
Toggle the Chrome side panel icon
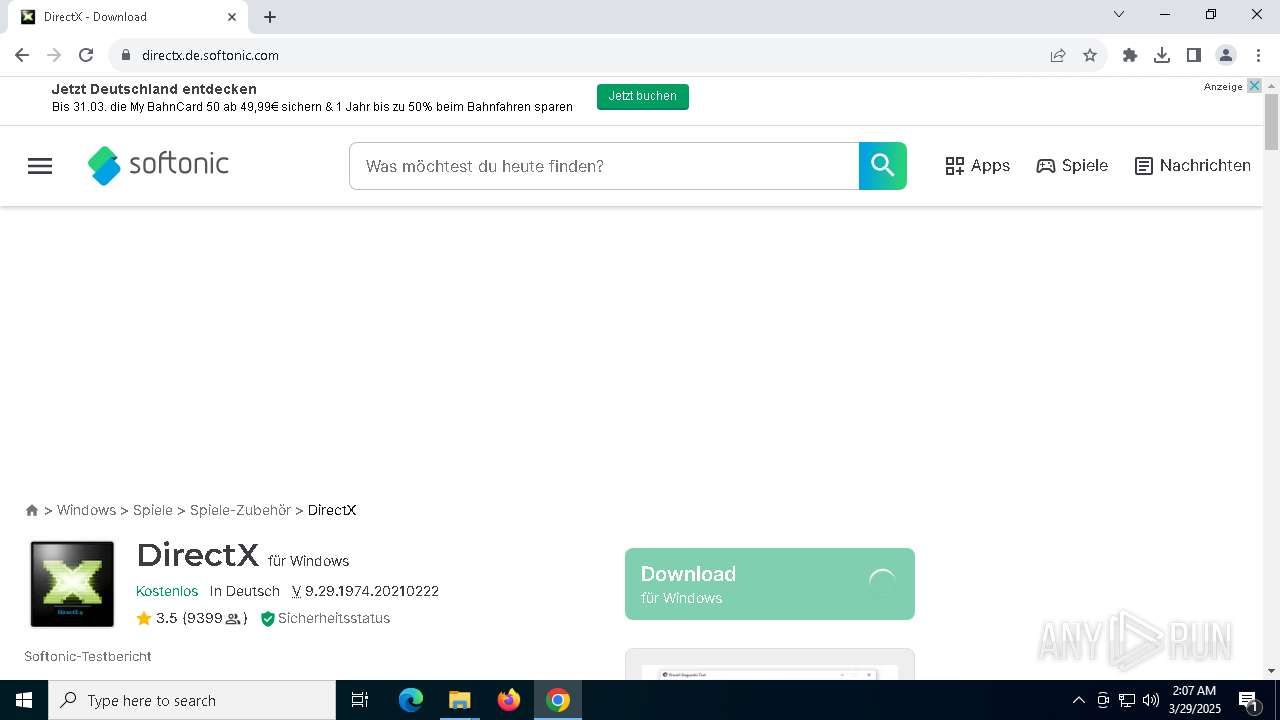click(1194, 55)
